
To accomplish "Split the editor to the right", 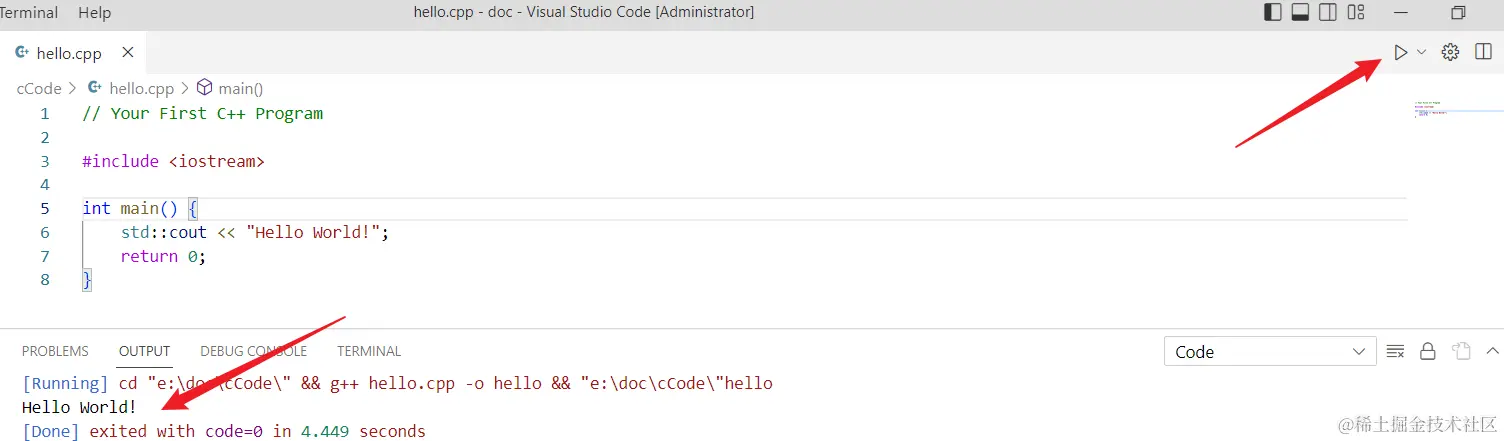I will tap(1483, 53).
